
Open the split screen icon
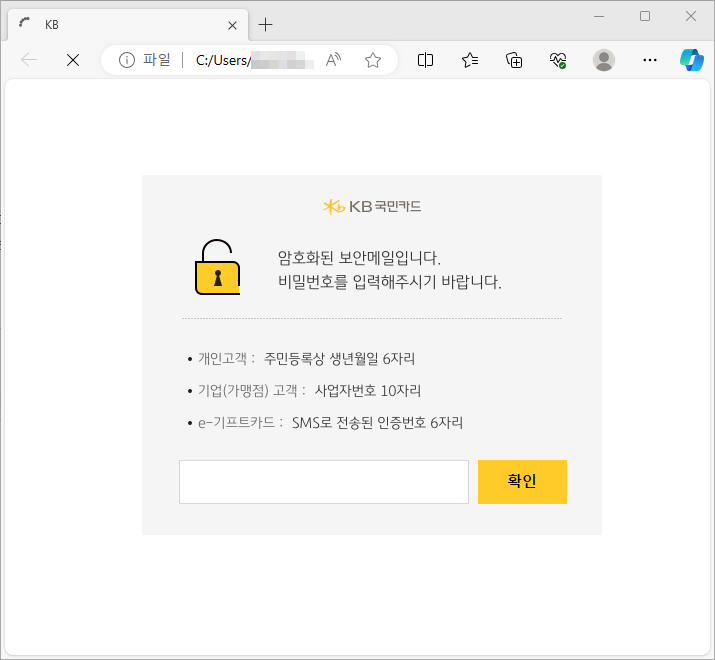[x=425, y=60]
